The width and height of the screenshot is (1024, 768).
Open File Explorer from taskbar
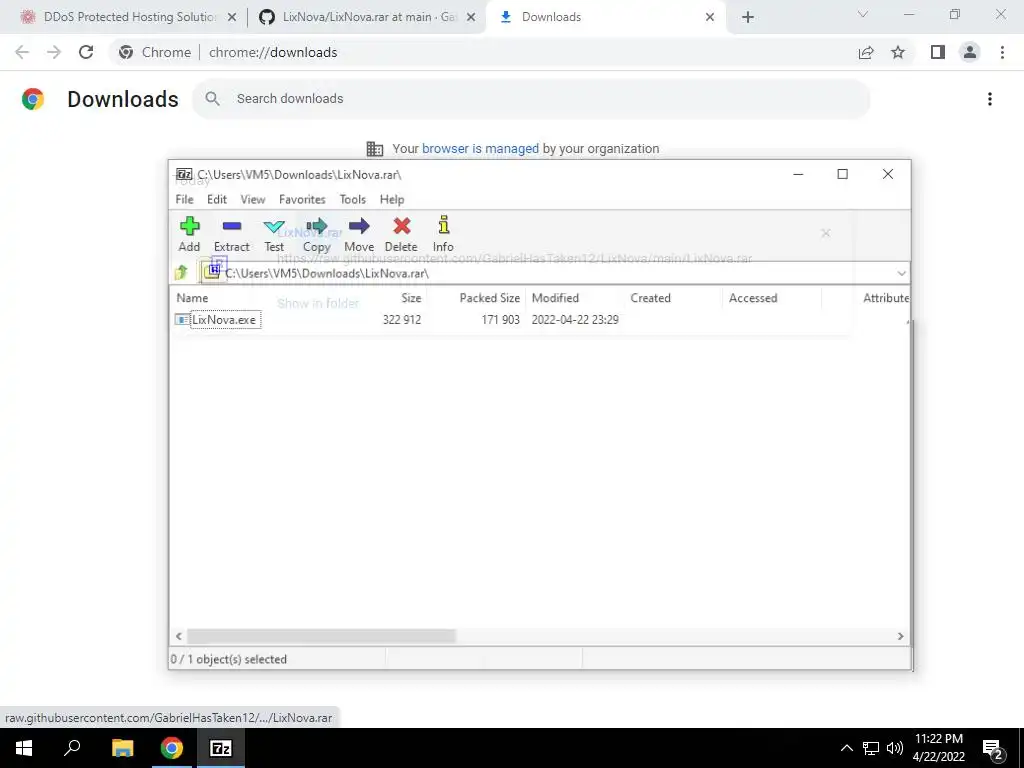coord(122,748)
